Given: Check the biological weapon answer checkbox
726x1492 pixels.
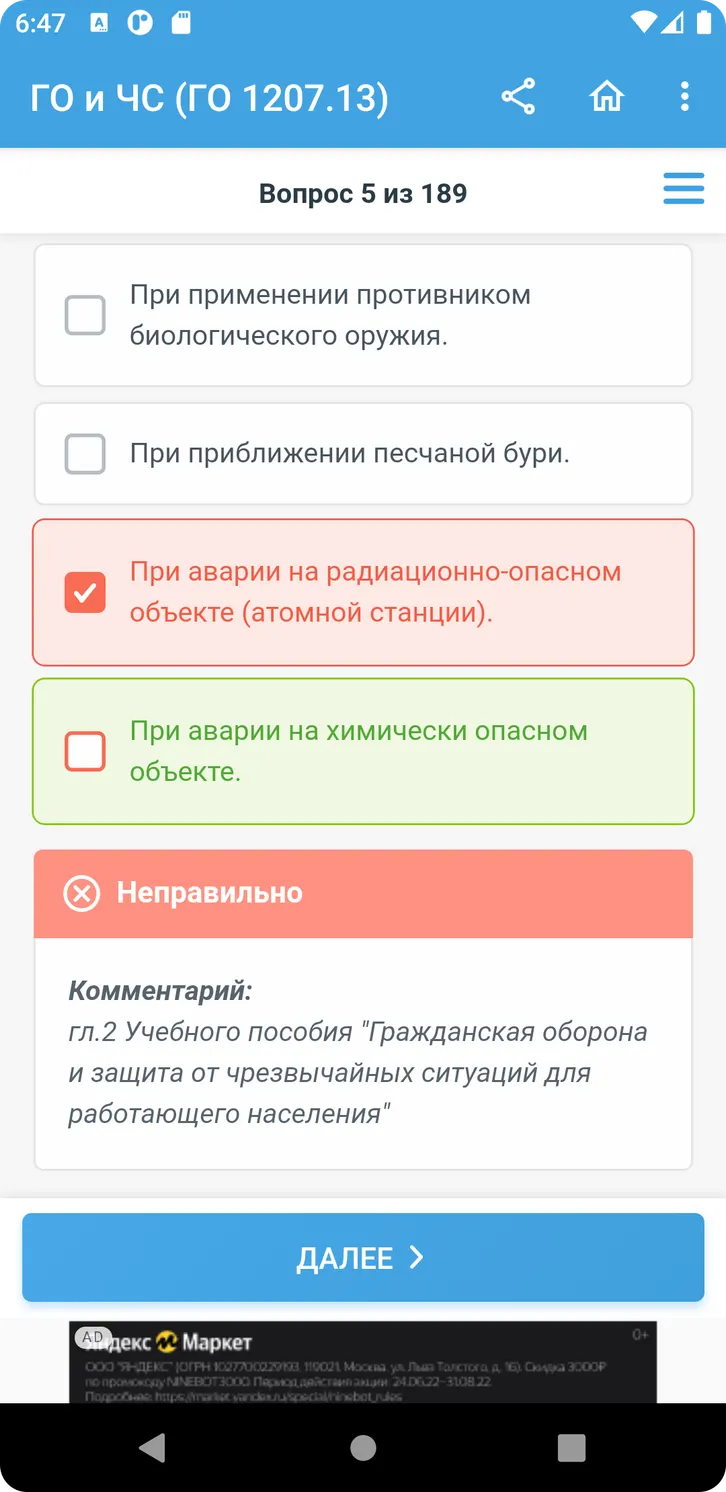Looking at the screenshot, I should (x=85, y=315).
